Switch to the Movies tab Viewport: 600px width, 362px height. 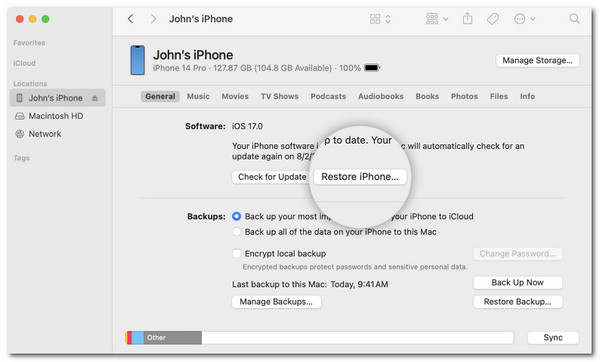tap(235, 96)
